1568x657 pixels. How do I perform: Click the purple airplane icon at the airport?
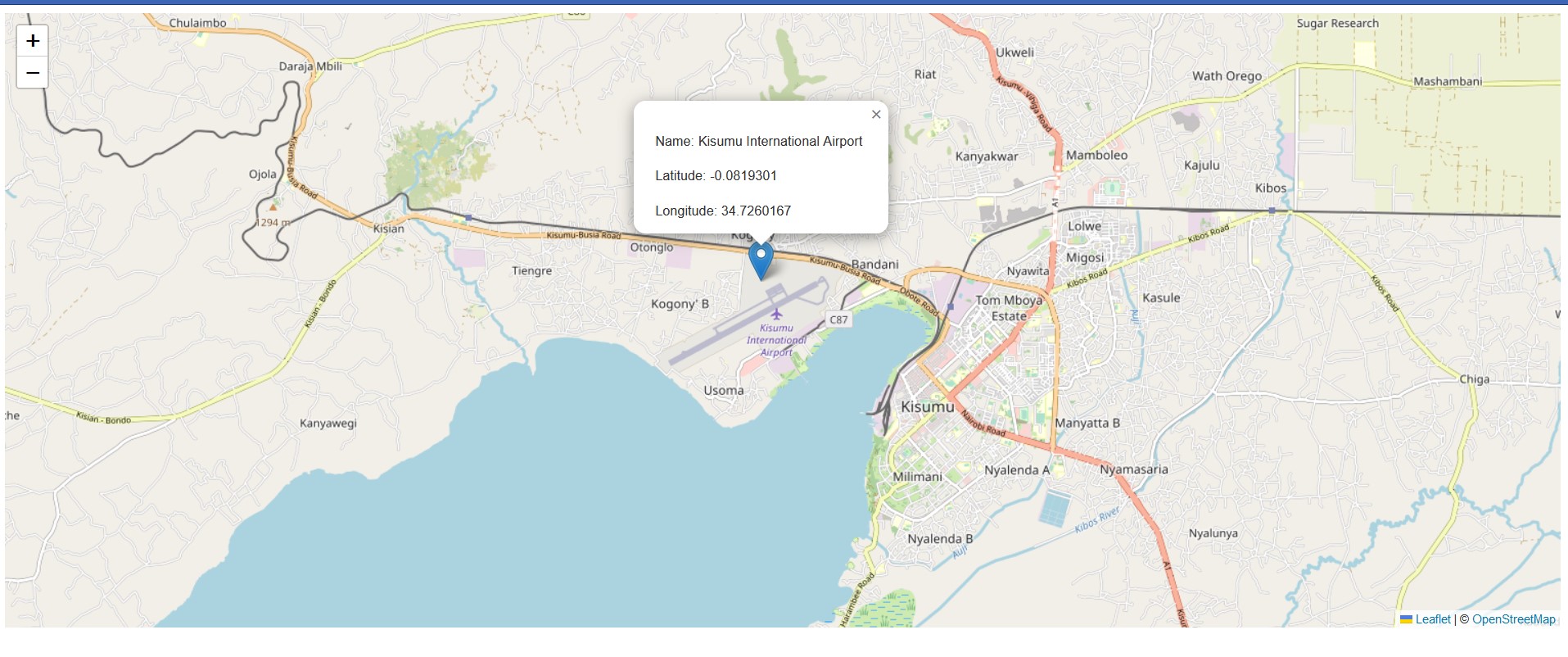click(776, 314)
